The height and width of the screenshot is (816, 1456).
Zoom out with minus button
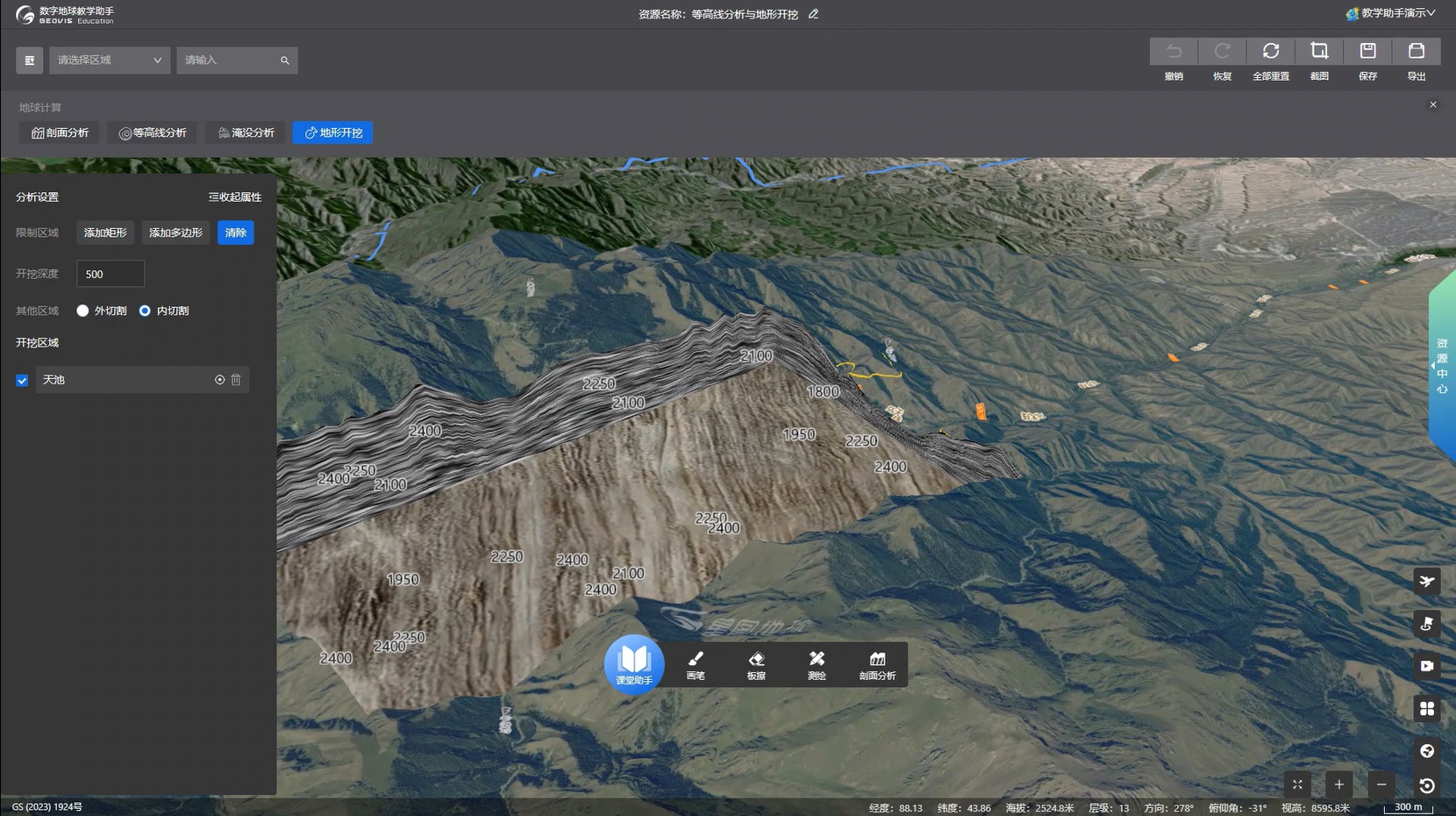coord(1381,784)
